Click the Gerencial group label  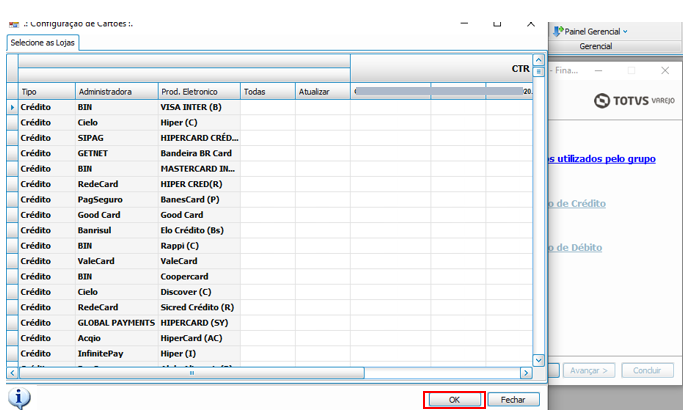click(595, 46)
